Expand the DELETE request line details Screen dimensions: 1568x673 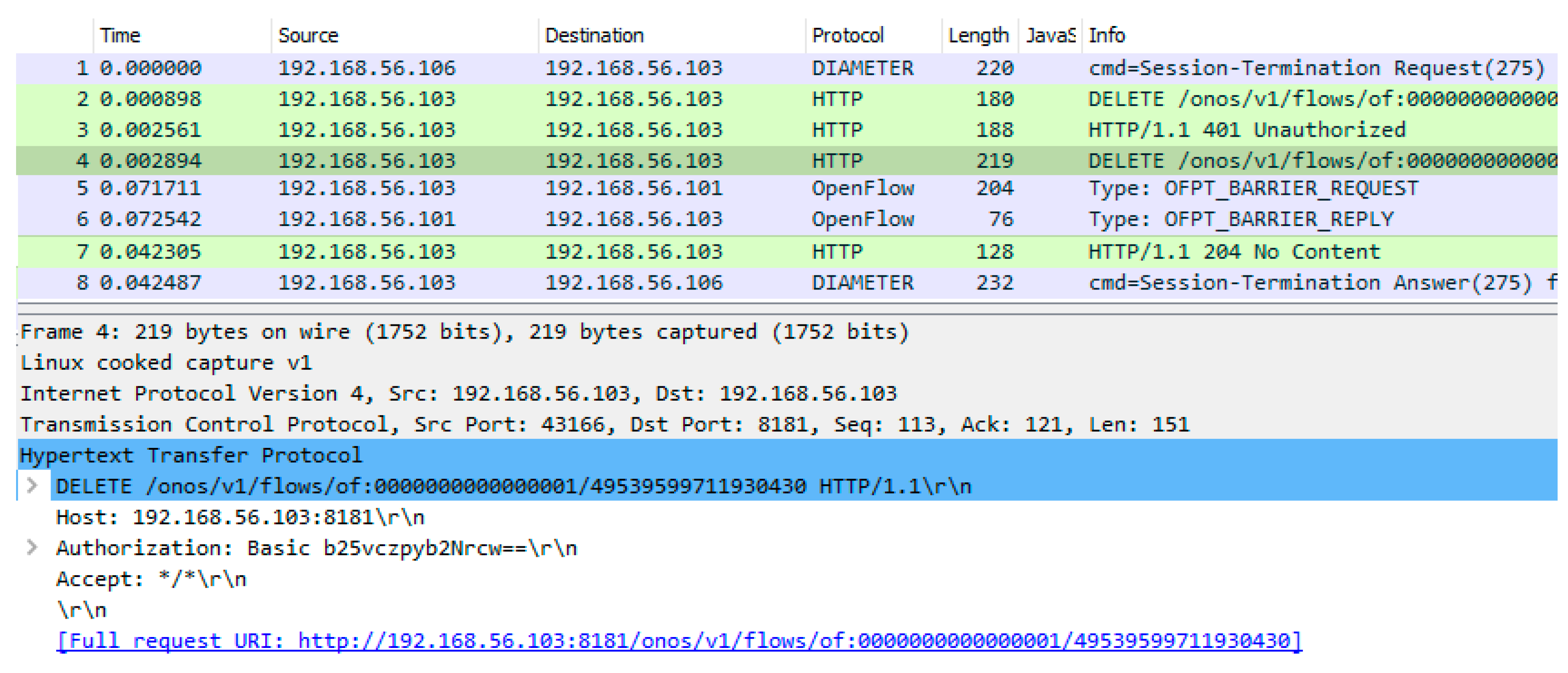pos(32,486)
